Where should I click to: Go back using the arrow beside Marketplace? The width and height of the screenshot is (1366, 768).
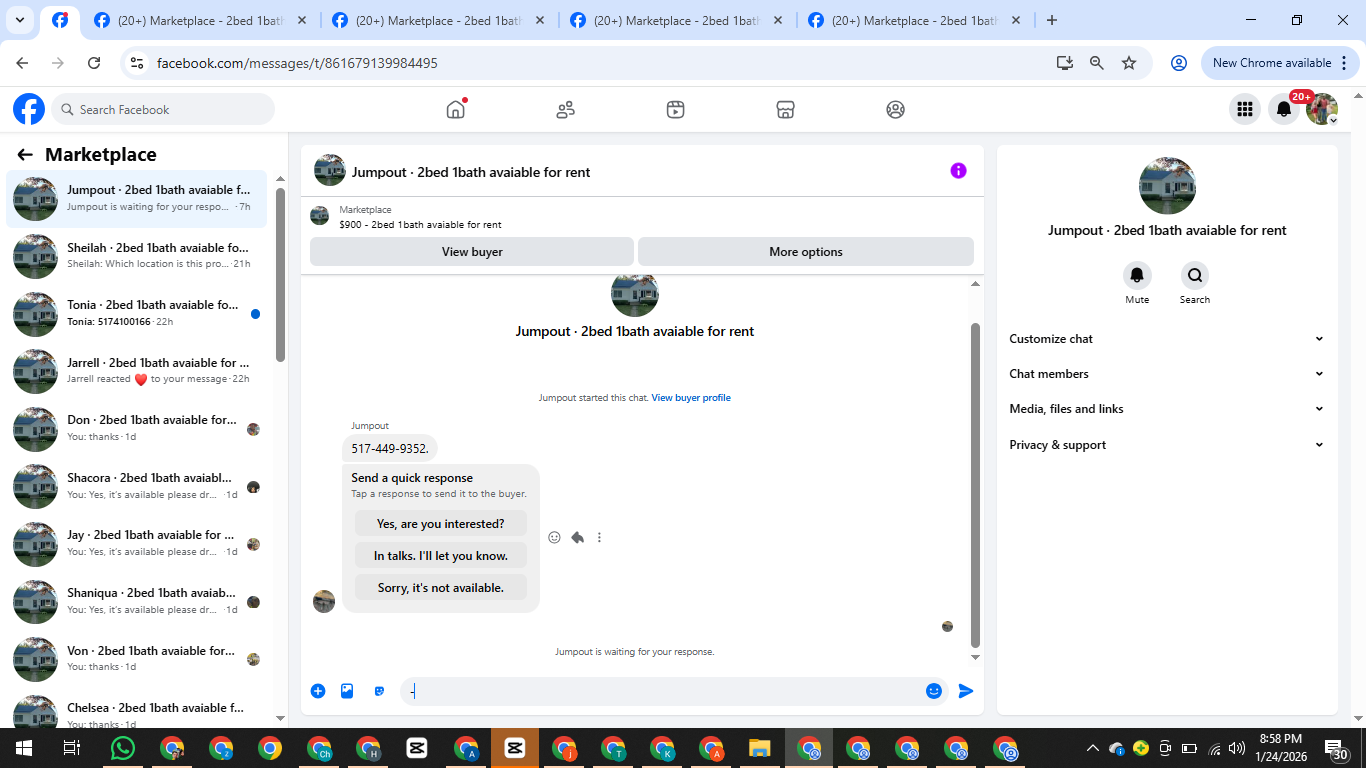(25, 154)
